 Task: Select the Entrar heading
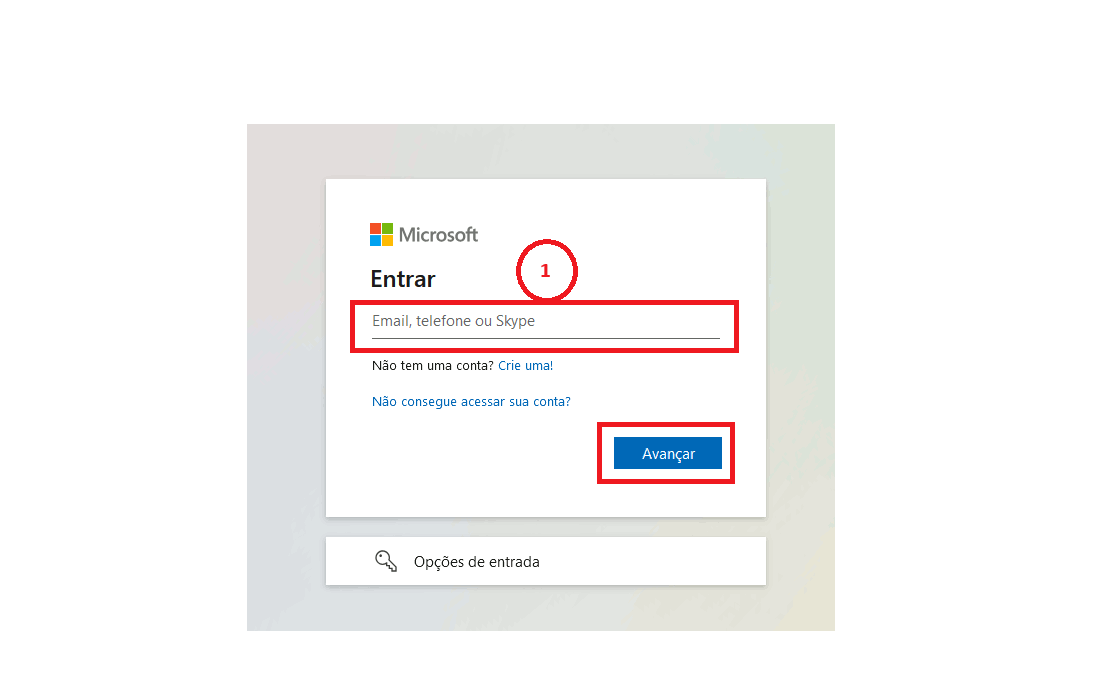coord(403,279)
